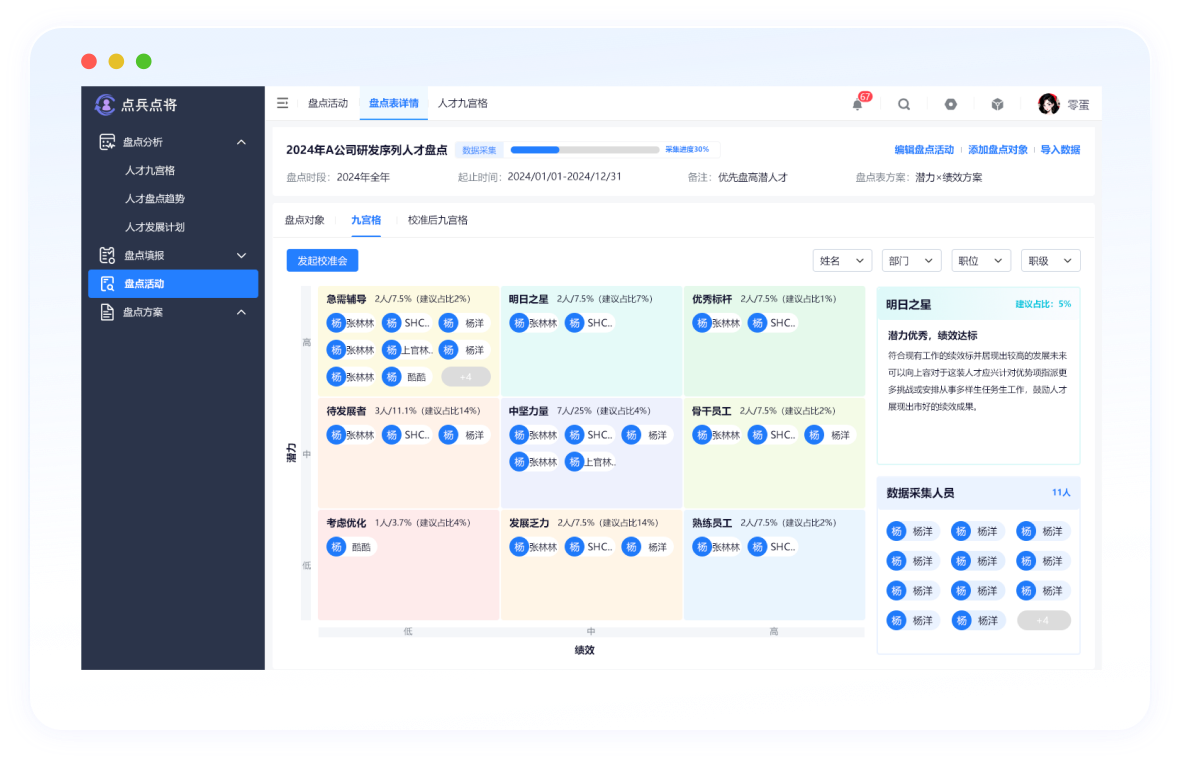
Task: Click the hexagon settings icon in header
Action: pyautogui.click(x=951, y=104)
